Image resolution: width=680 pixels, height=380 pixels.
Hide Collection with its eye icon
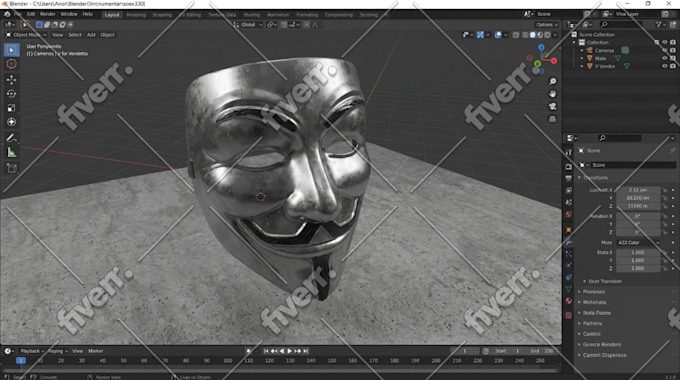click(x=664, y=43)
